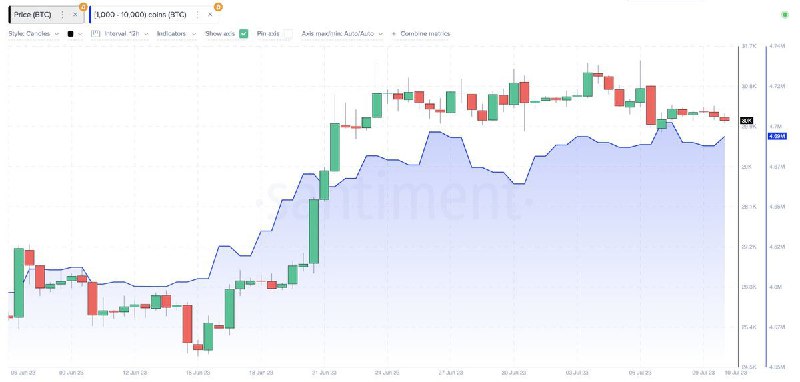The height and width of the screenshot is (382, 800).
Task: Remove the 1,000 - 10,000 coins metric
Action: point(210,15)
